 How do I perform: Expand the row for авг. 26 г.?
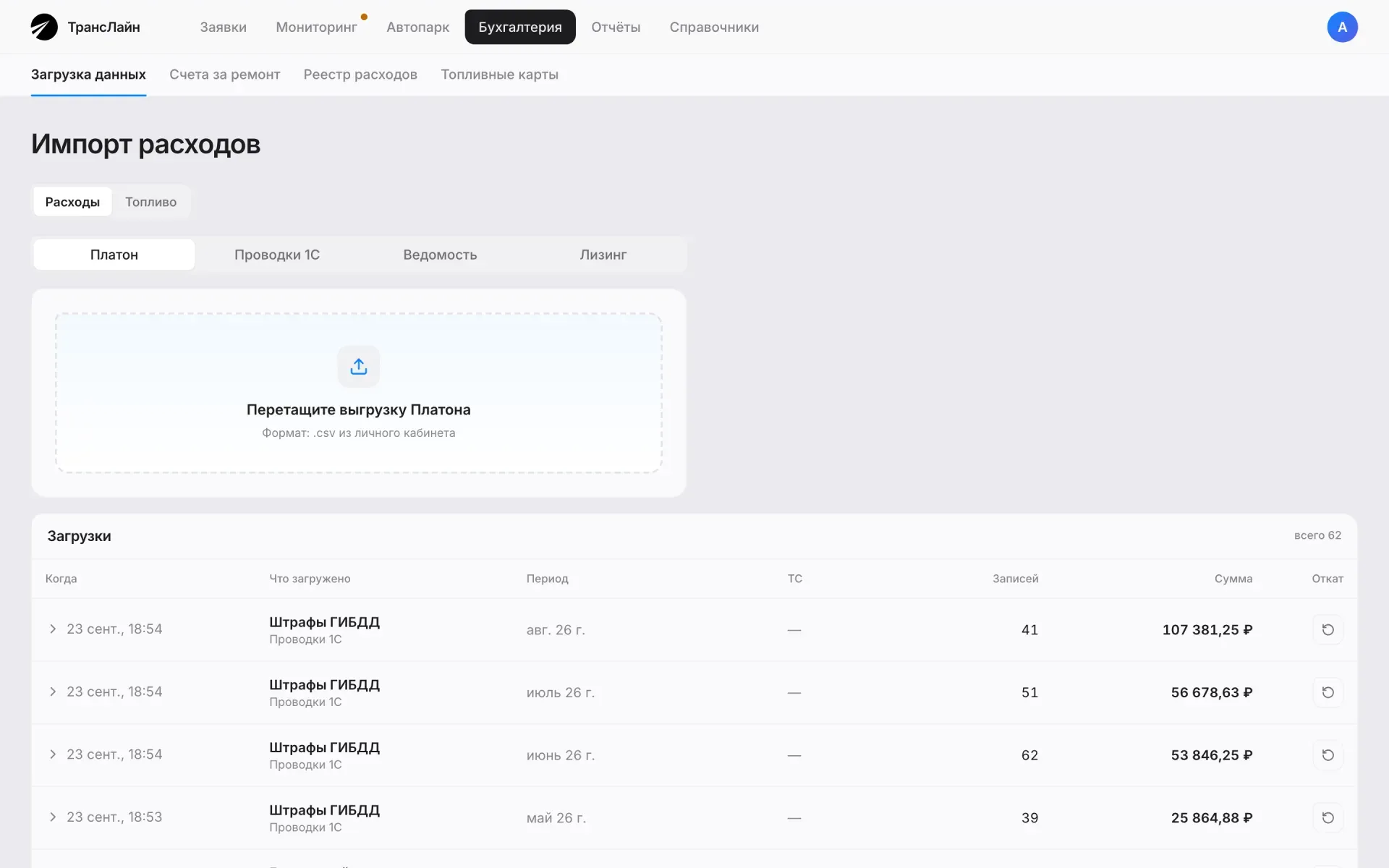tap(53, 629)
